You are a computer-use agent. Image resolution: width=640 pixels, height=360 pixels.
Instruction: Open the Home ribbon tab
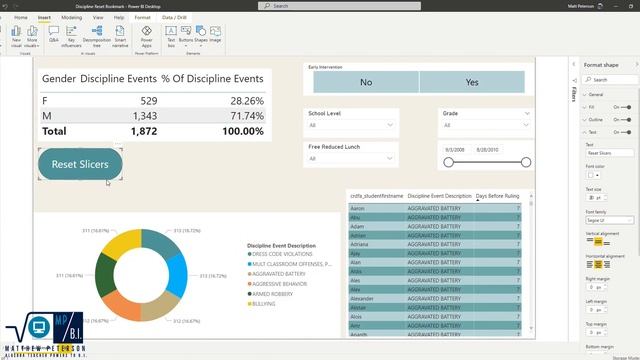[21, 18]
